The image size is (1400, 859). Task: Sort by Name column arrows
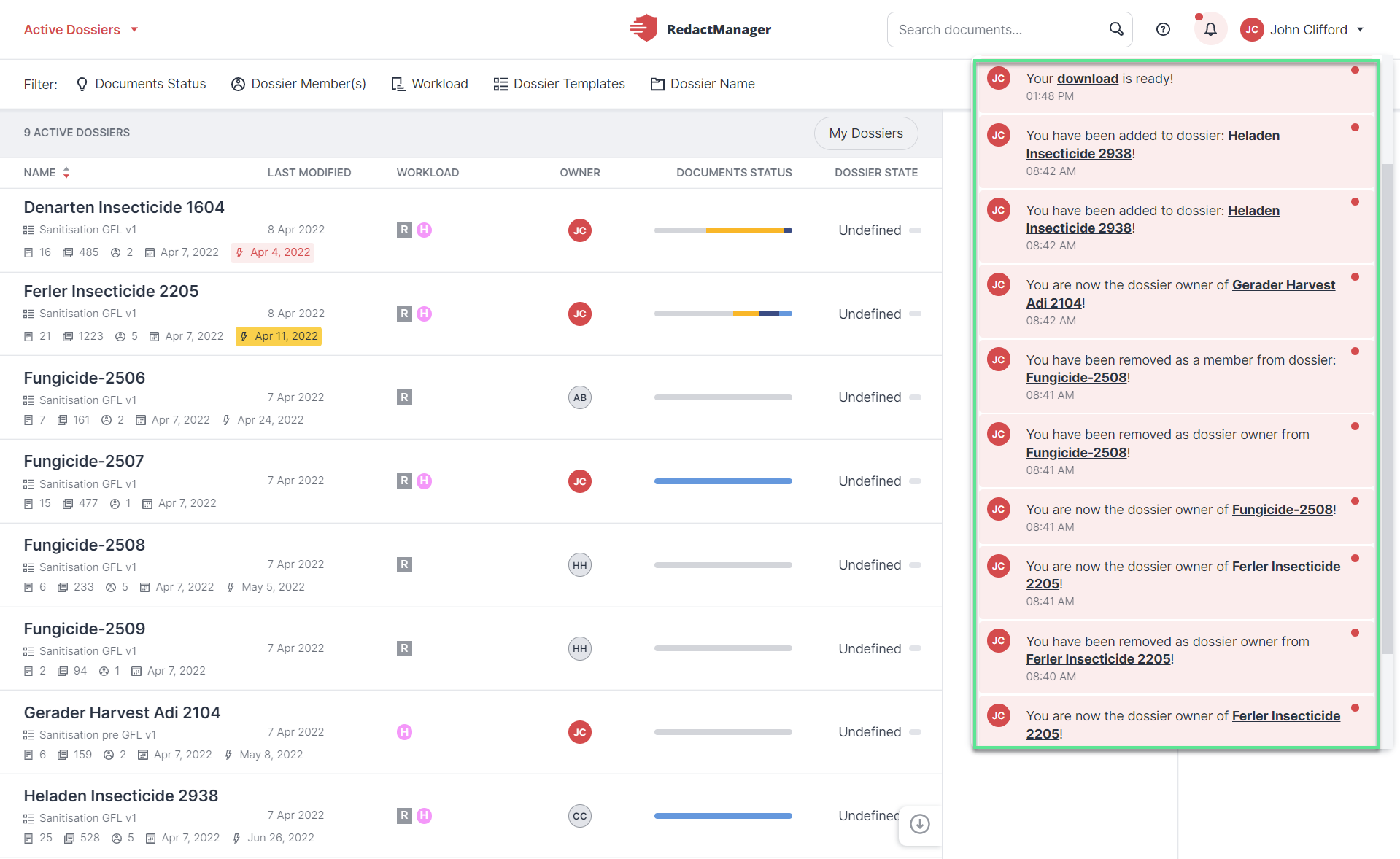pos(66,173)
